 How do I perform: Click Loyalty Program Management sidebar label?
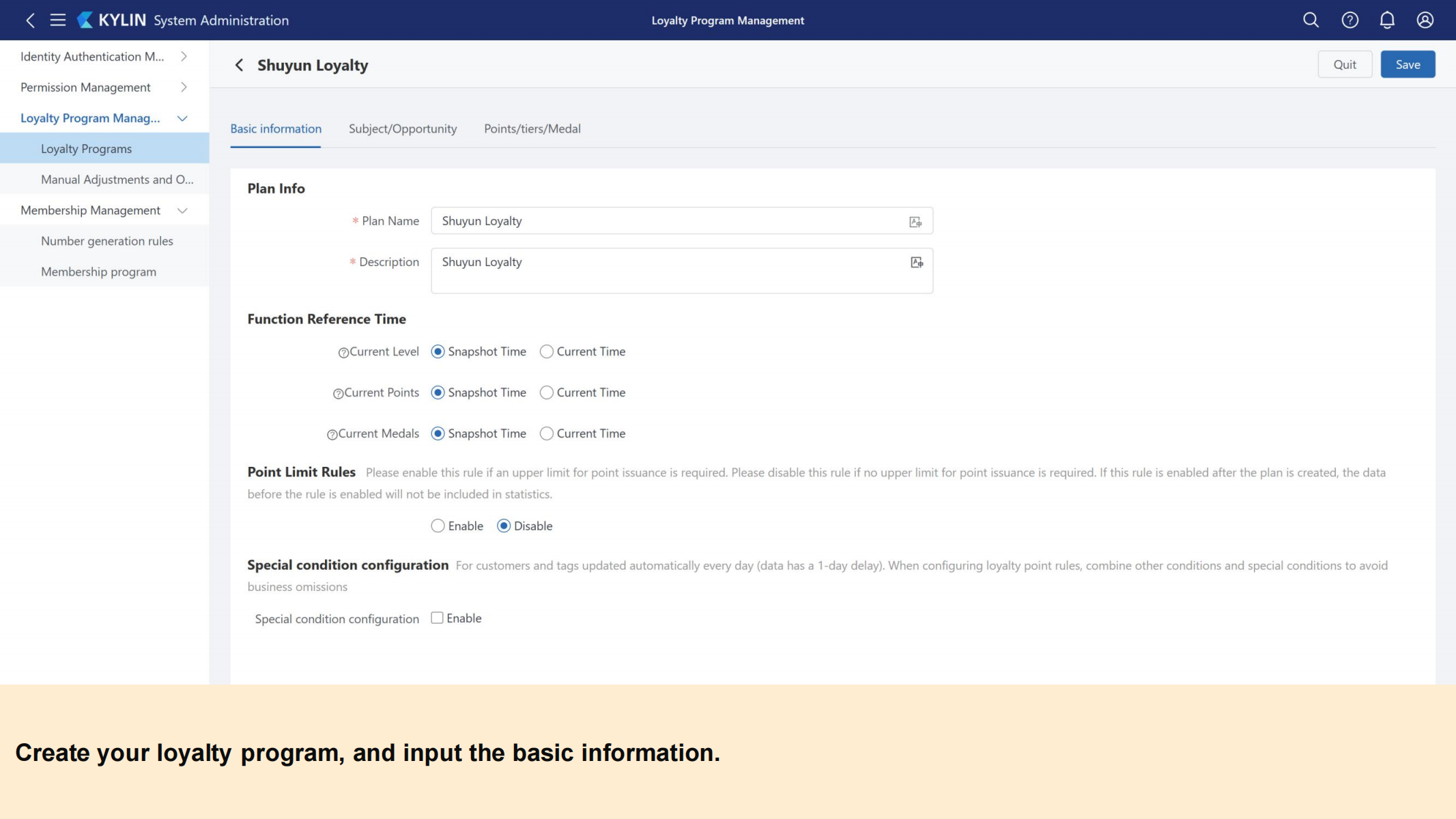pos(90,118)
